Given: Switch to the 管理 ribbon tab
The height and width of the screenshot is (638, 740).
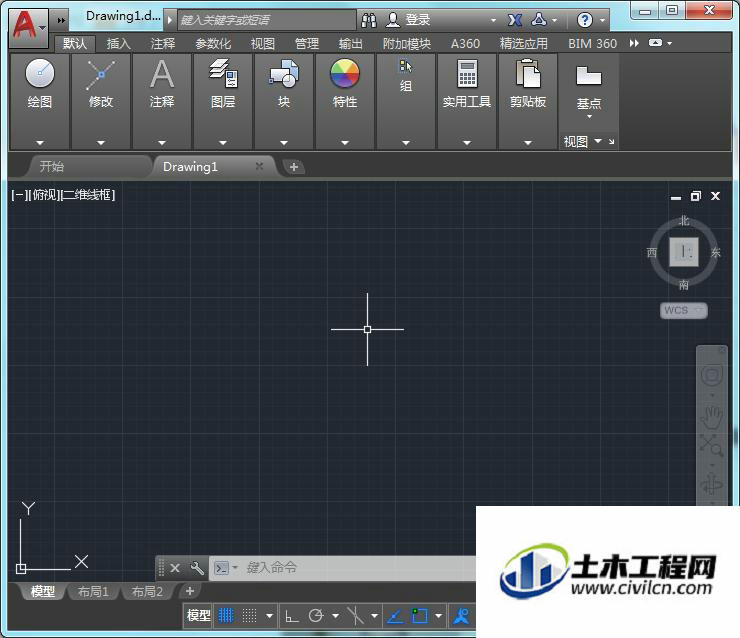Looking at the screenshot, I should coord(307,44).
